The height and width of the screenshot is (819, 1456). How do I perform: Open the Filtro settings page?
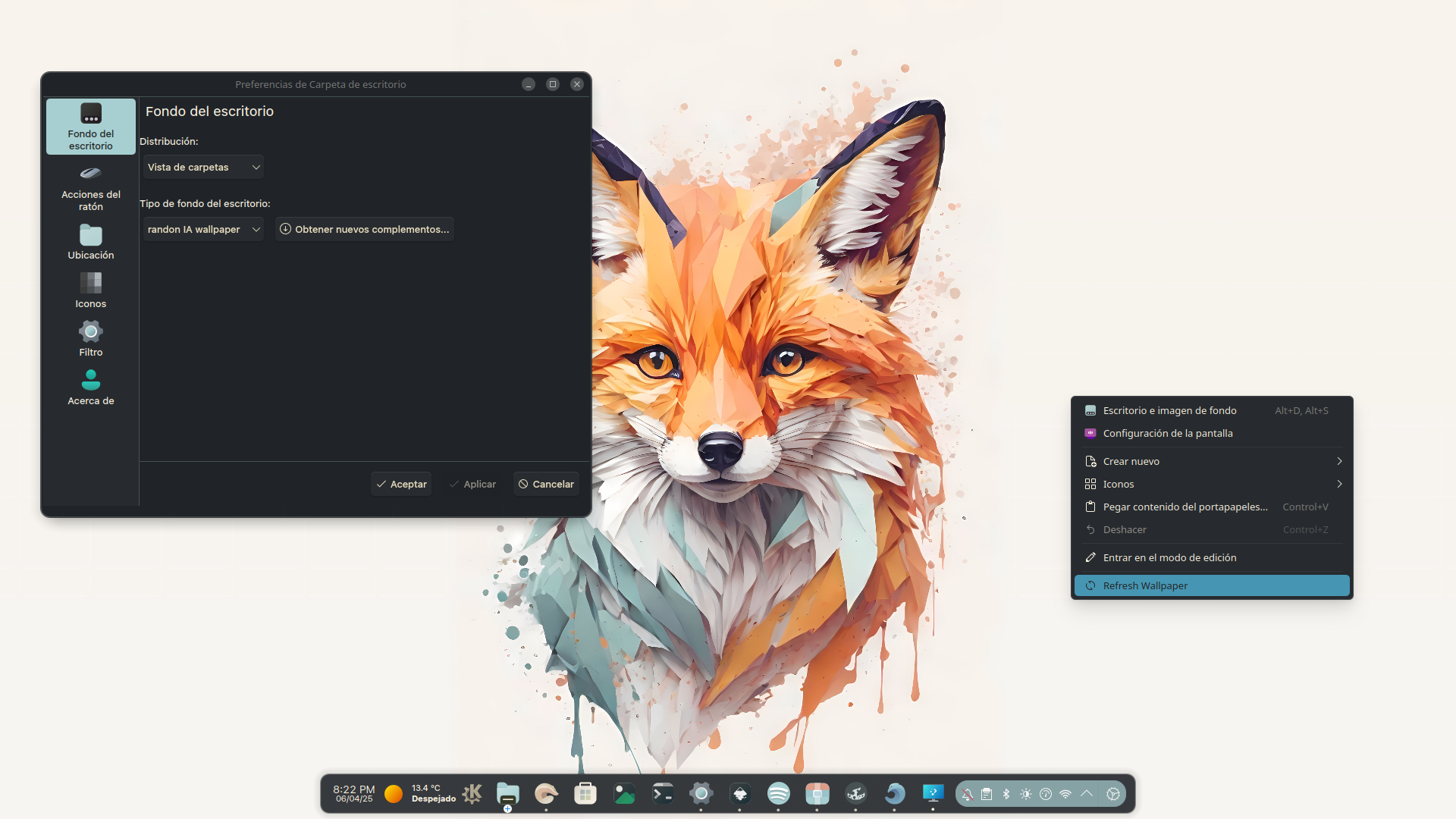coord(91,339)
